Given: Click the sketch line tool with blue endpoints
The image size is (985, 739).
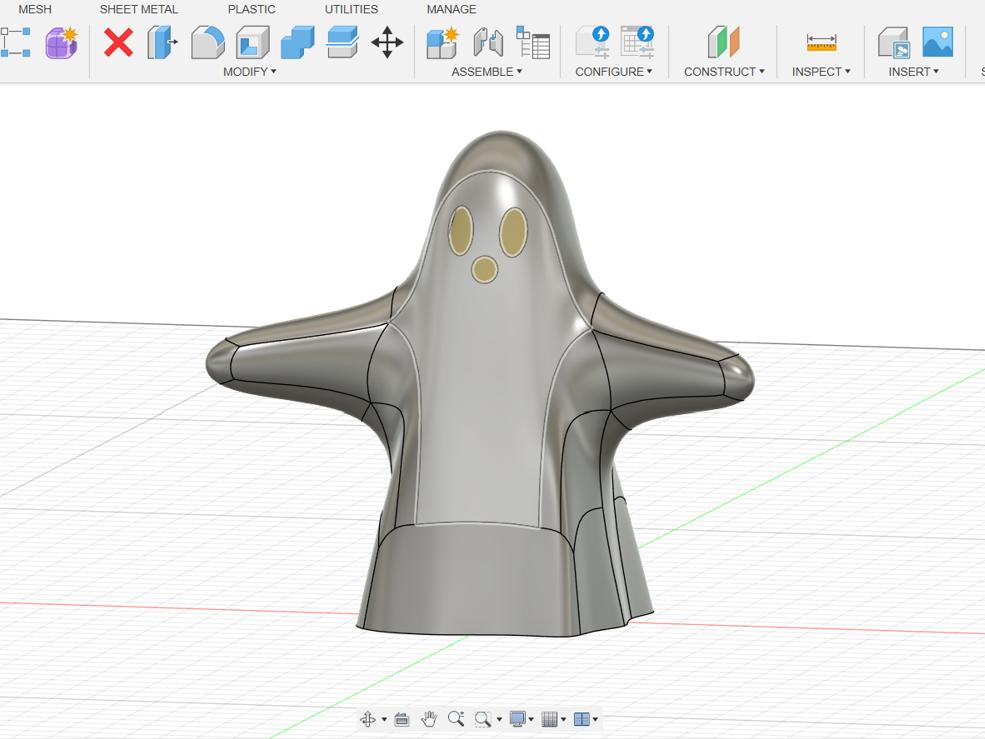Looking at the screenshot, I should coord(15,43).
